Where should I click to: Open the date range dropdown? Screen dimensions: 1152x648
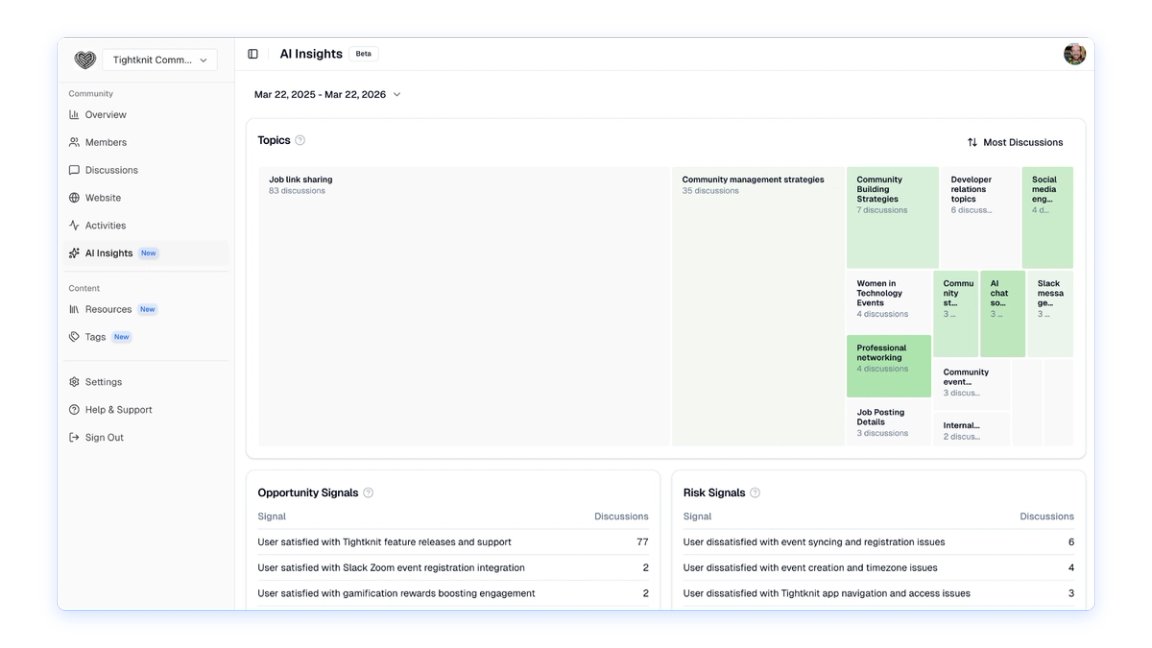327,94
